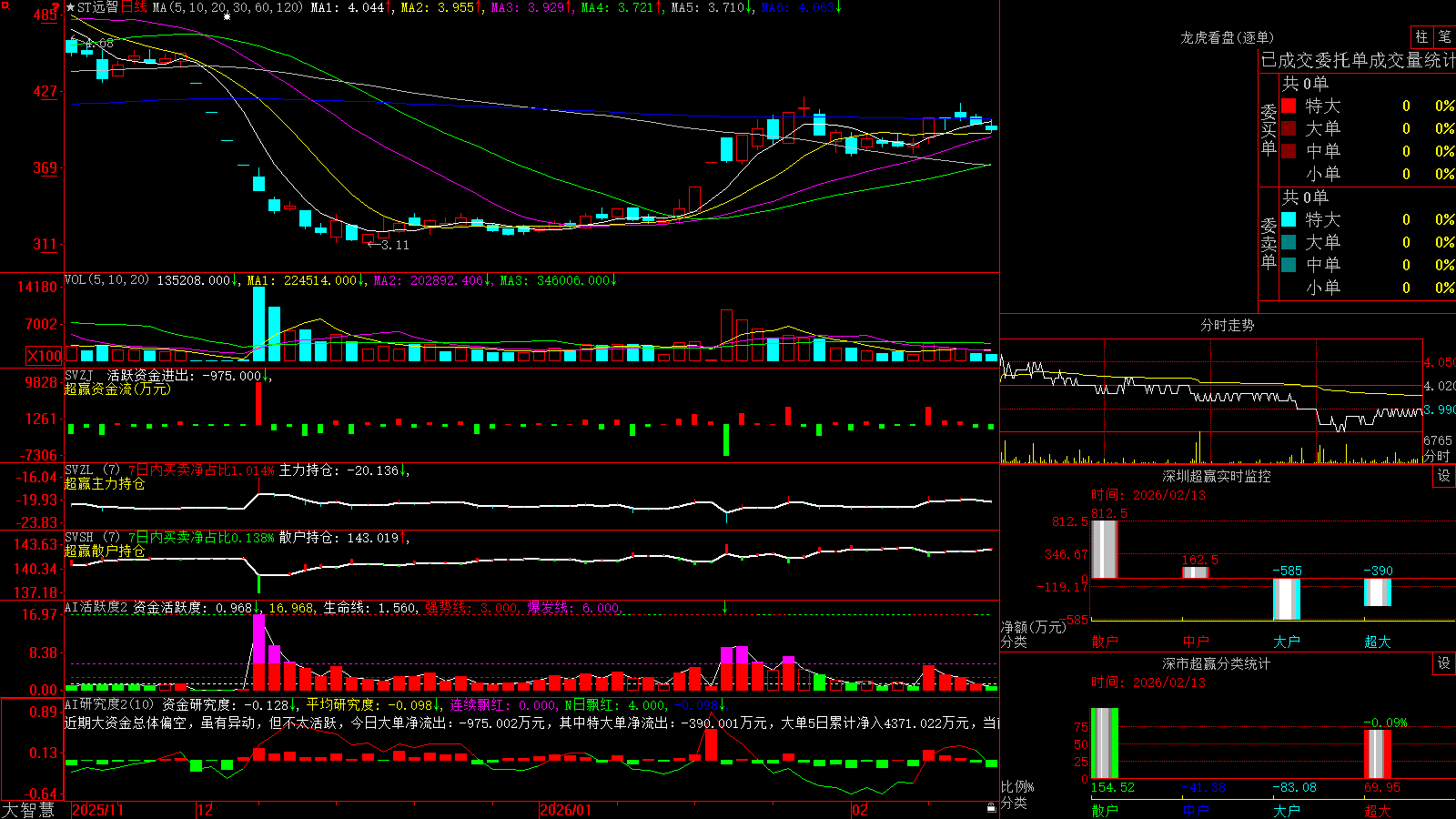Viewport: 1456px width, 819px height.
Task: Click the 4.68 high price annotation
Action: coord(98,43)
